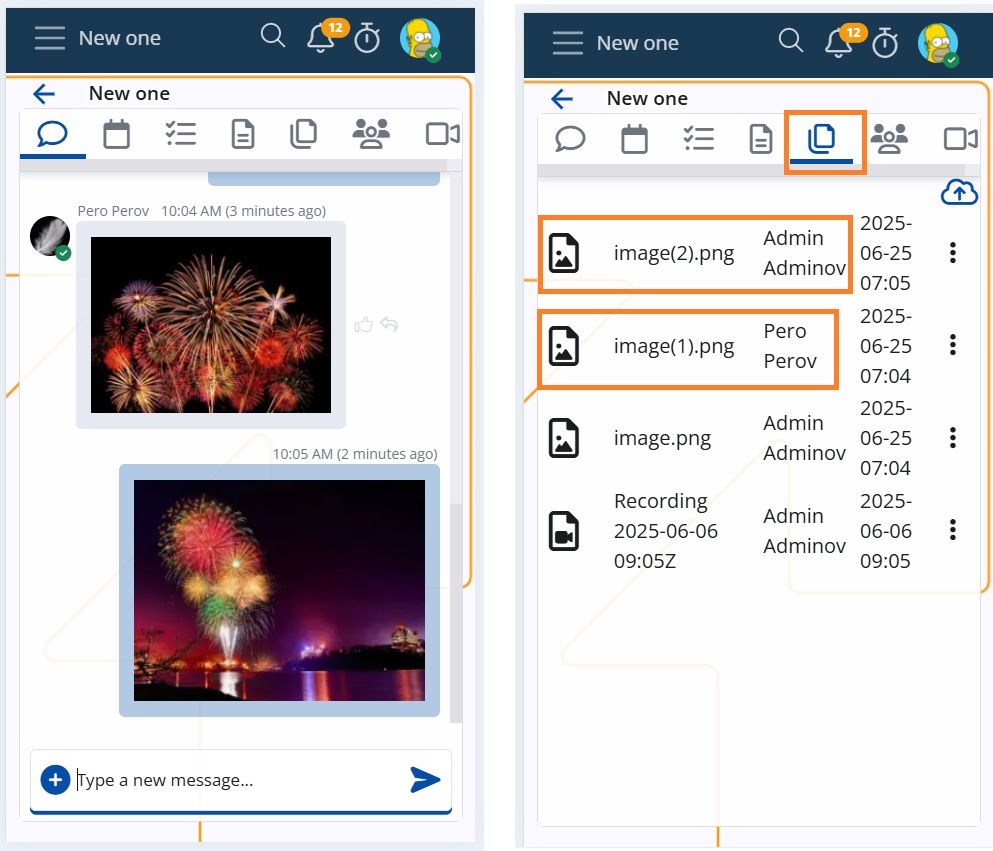This screenshot has height=851, width=993.
Task: Click blue plus attachment button
Action: [55, 779]
